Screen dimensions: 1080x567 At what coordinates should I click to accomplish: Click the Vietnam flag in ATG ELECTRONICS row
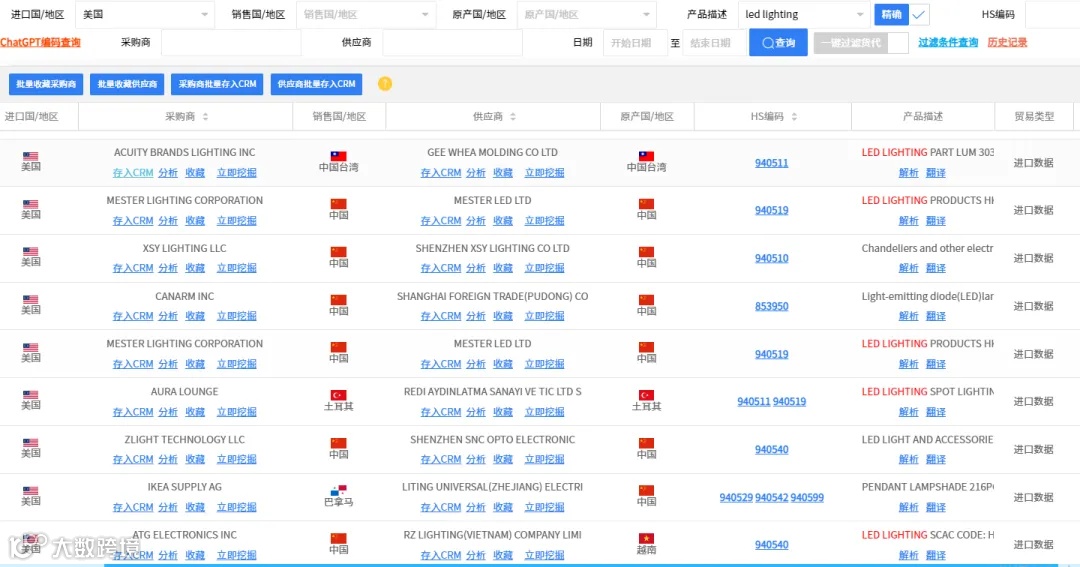(x=646, y=539)
